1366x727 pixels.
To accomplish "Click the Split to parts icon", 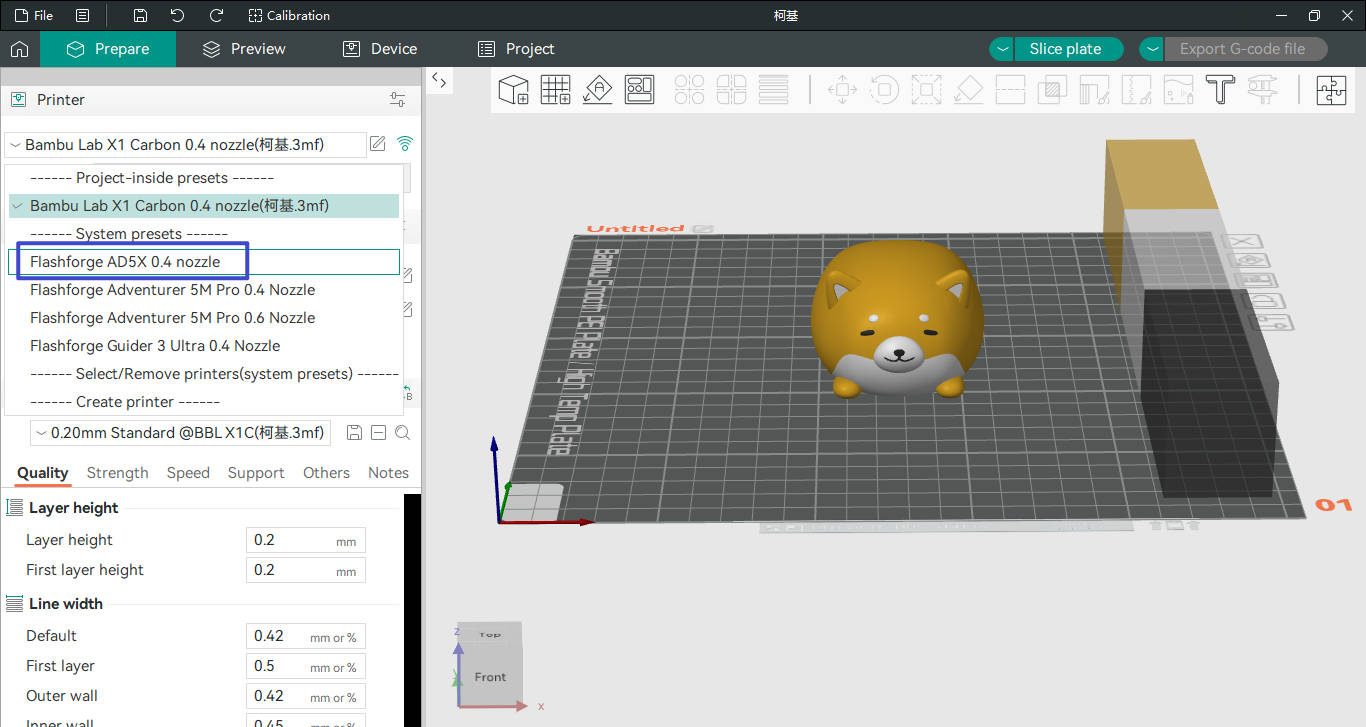I will tap(732, 90).
